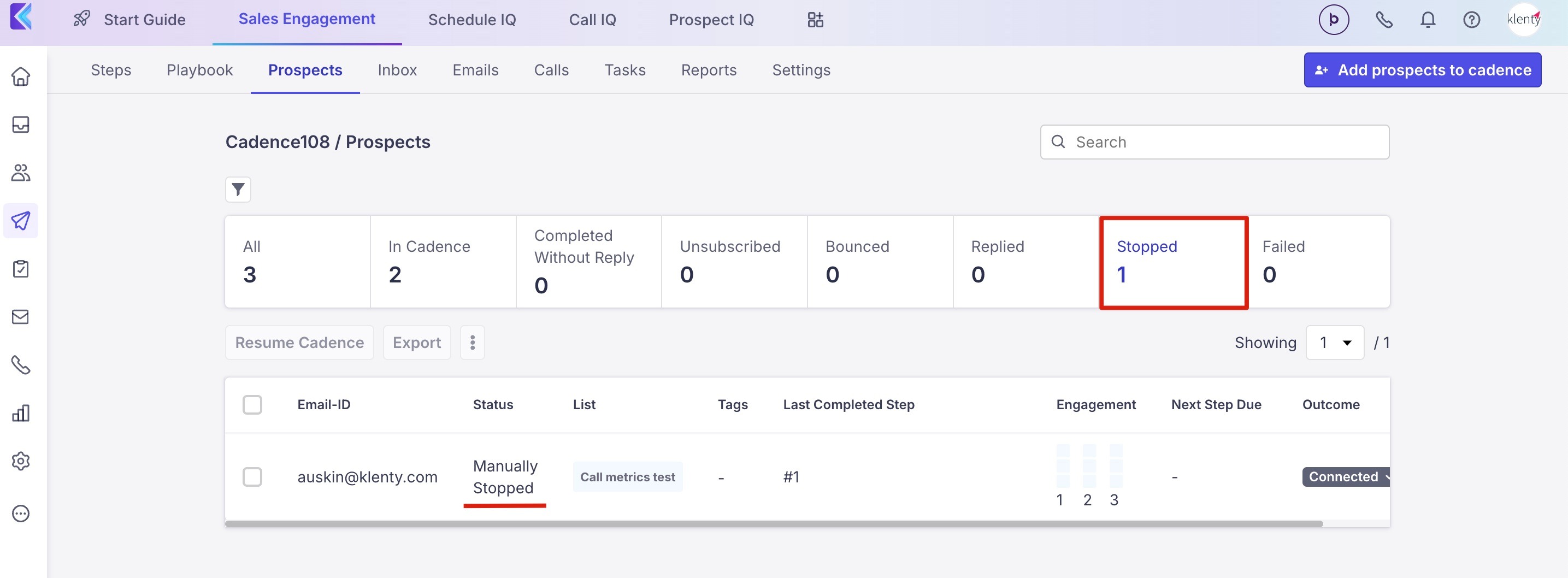Image resolution: width=1568 pixels, height=578 pixels.
Task: Click the help question mark icon
Action: click(x=1471, y=20)
